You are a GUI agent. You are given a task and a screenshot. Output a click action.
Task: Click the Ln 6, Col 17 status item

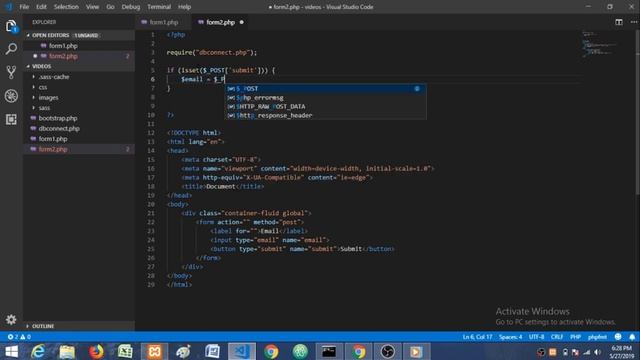tap(477, 337)
